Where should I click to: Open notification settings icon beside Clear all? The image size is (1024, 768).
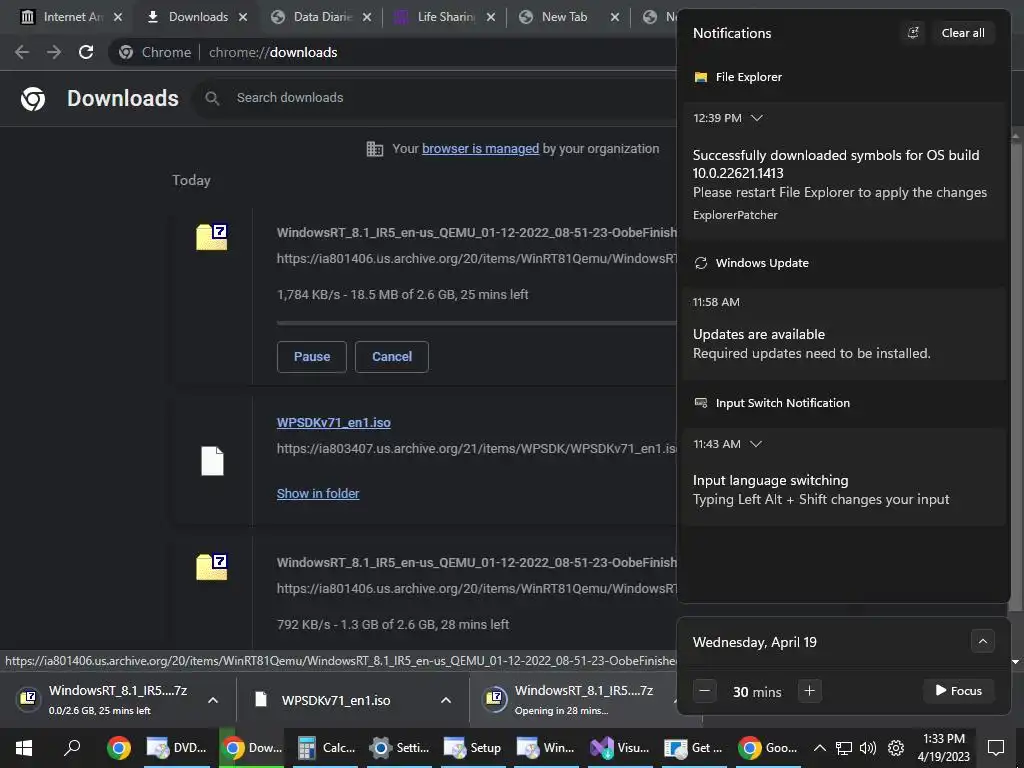click(x=913, y=33)
